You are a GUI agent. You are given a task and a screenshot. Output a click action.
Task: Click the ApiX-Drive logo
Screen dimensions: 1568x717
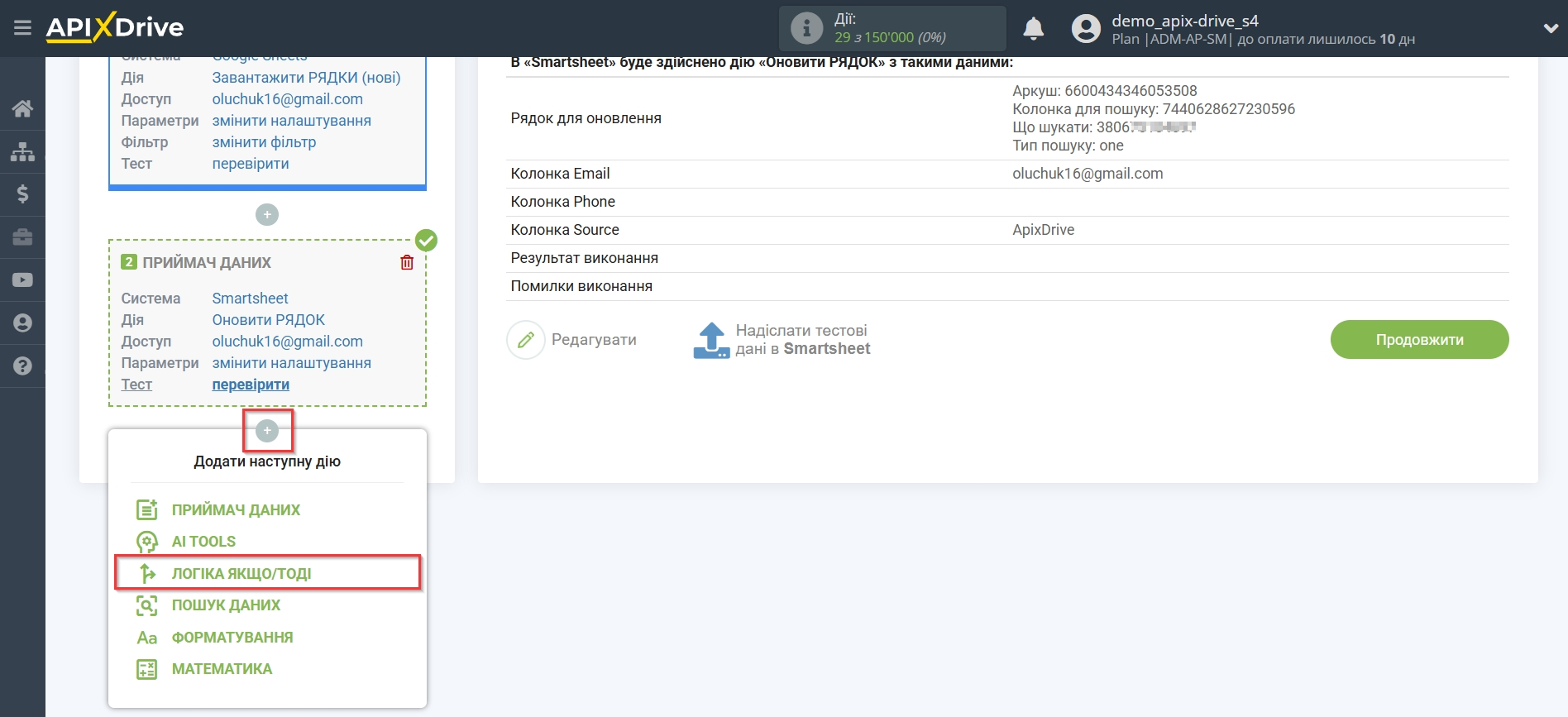115,27
